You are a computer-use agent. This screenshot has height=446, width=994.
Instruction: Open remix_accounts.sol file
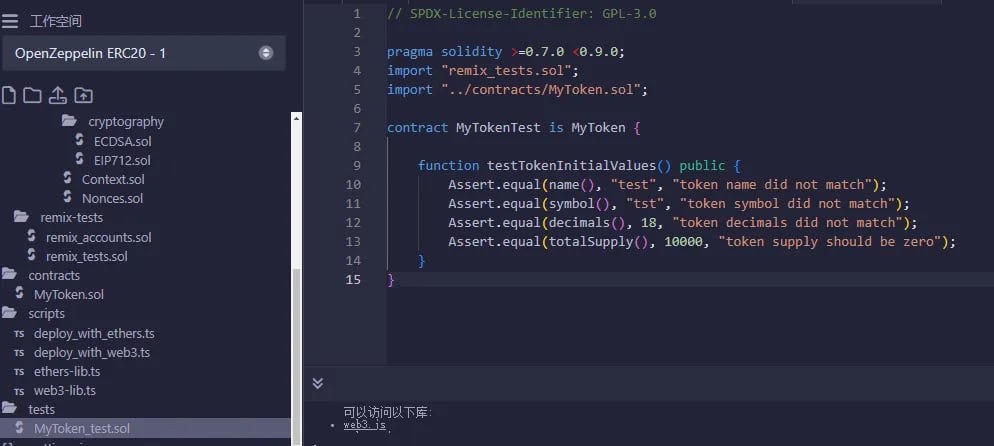coord(98,238)
